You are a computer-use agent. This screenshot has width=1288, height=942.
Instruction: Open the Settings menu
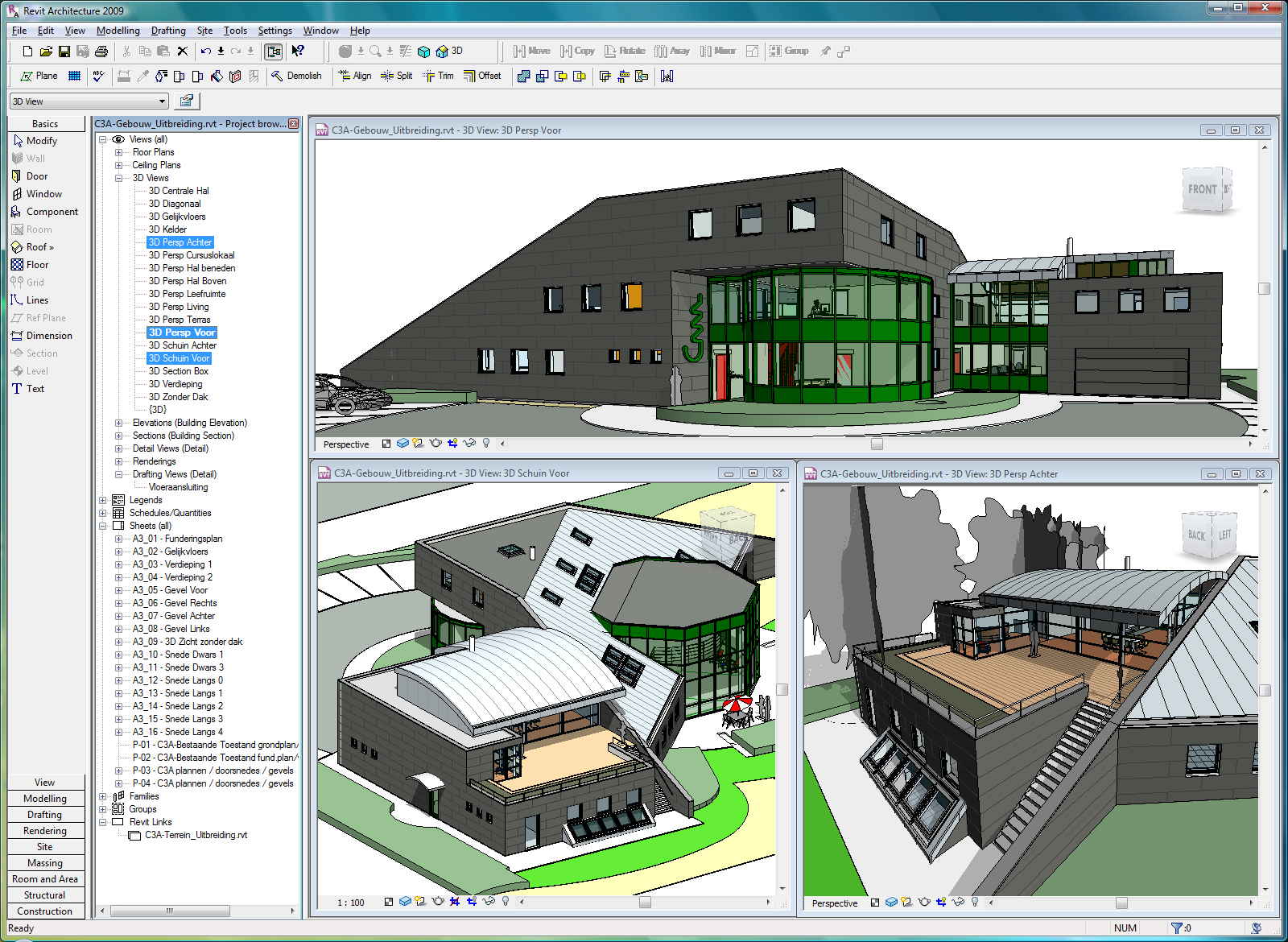[x=275, y=31]
